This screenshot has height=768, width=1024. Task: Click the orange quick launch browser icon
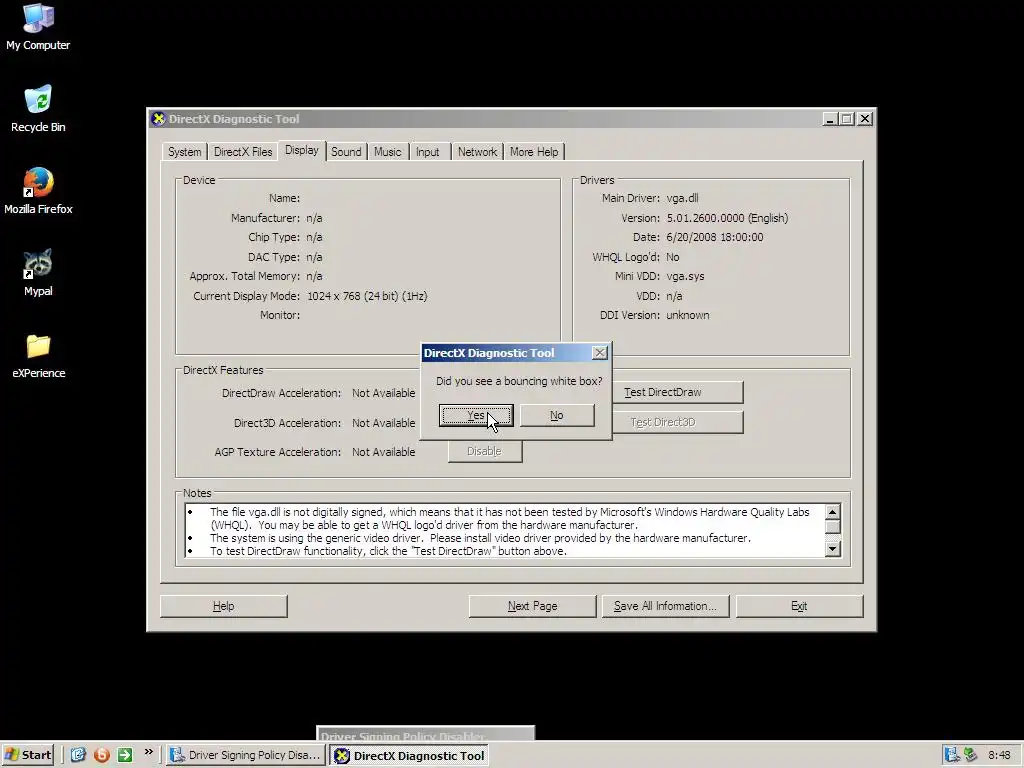tap(102, 755)
